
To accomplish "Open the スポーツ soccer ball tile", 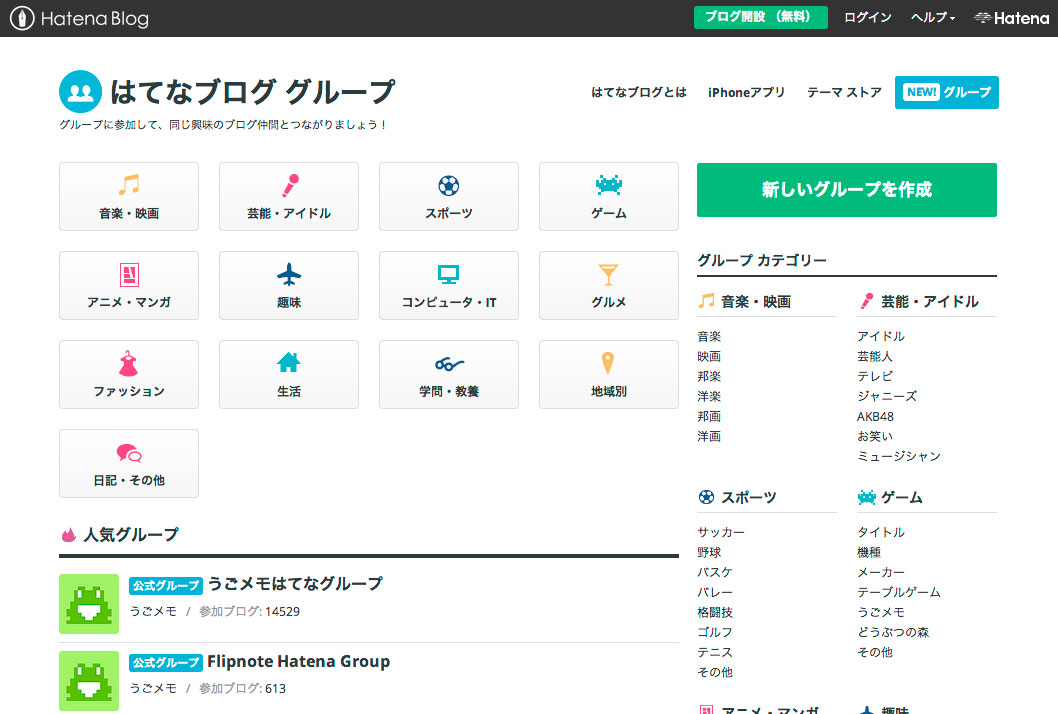I will 449,196.
